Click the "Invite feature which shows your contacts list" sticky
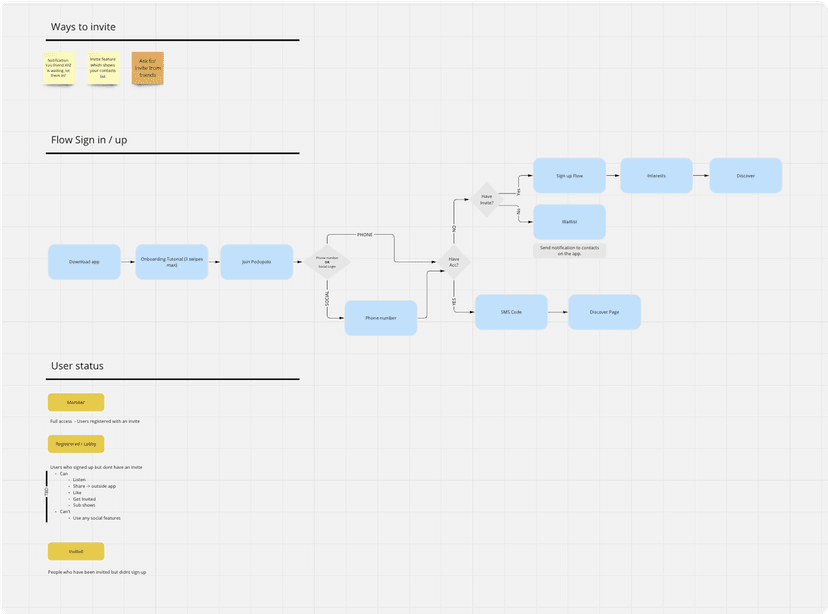Image resolution: width=828 pixels, height=614 pixels. tap(103, 68)
